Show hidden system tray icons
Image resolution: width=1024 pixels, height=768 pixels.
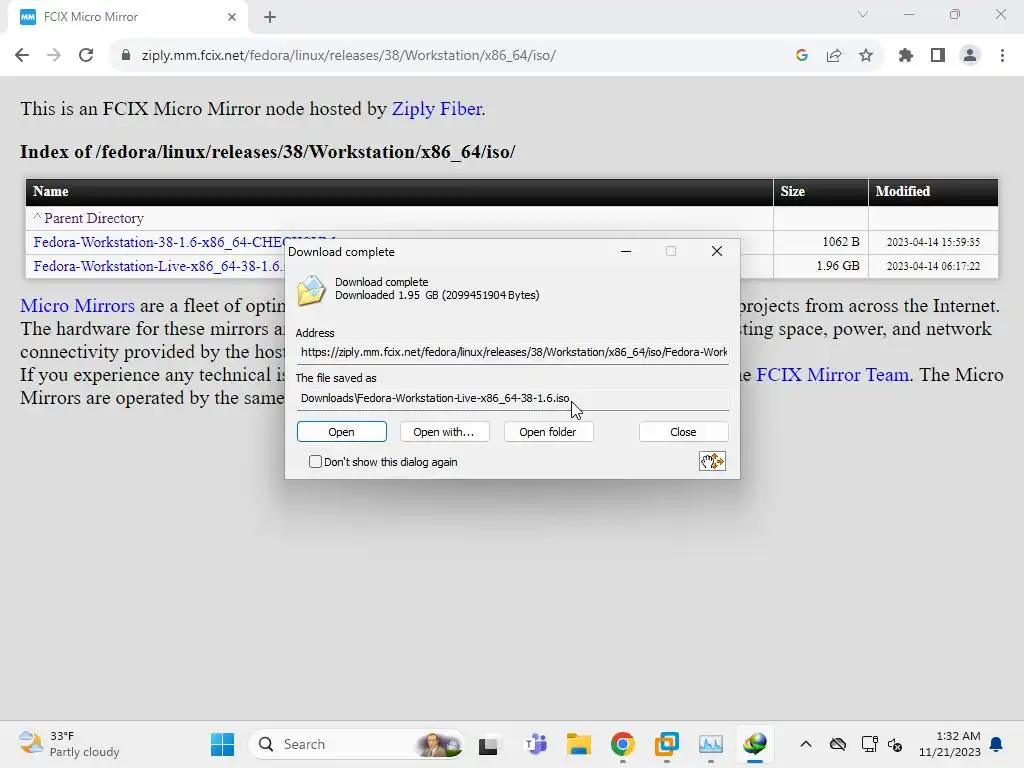coord(806,744)
